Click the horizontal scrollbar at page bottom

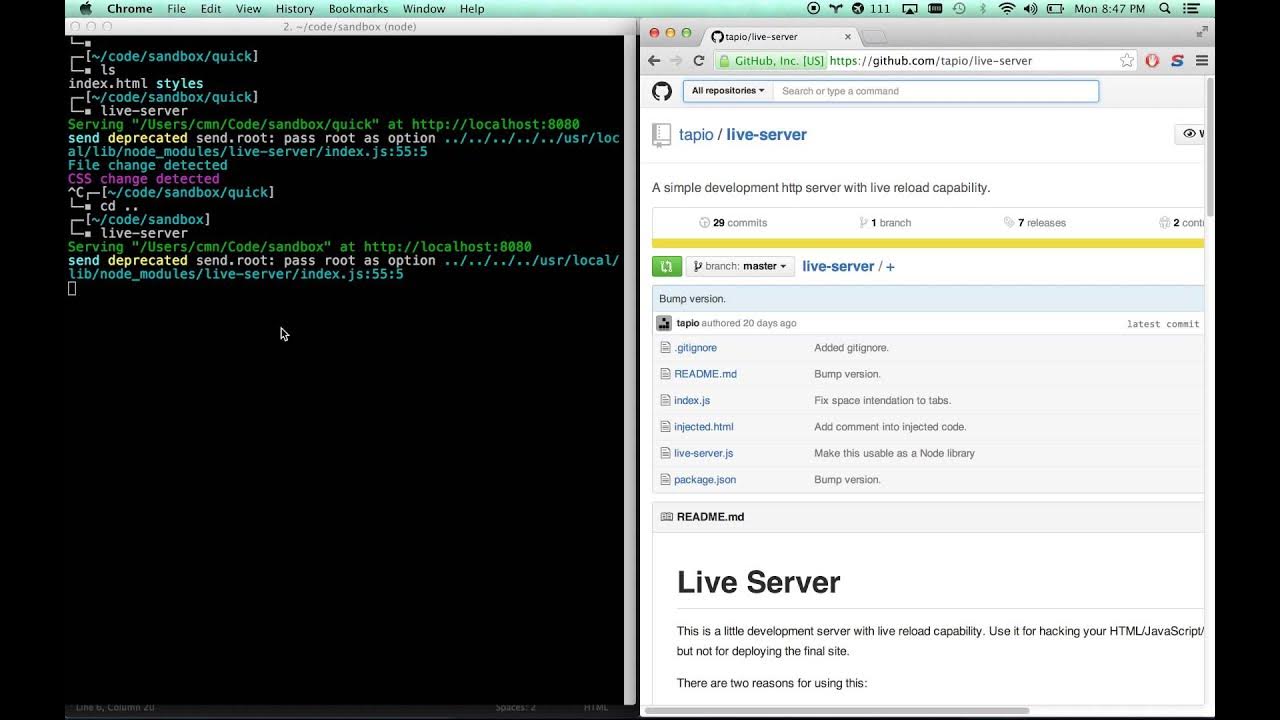point(835,711)
